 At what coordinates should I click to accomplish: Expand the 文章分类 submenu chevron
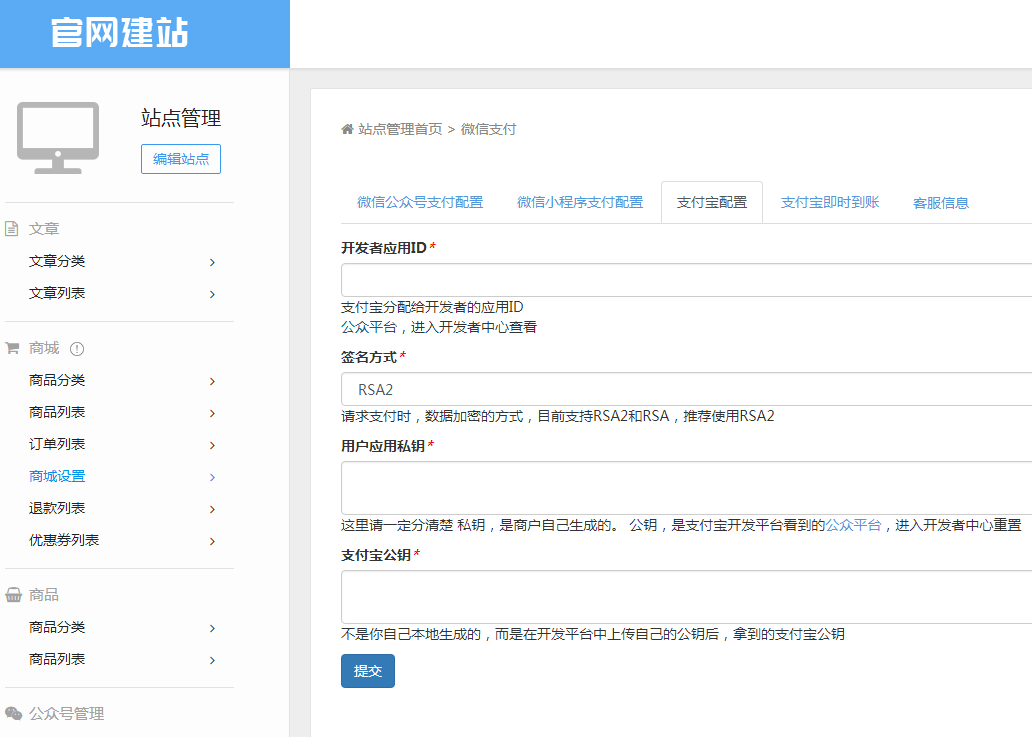pyautogui.click(x=211, y=262)
